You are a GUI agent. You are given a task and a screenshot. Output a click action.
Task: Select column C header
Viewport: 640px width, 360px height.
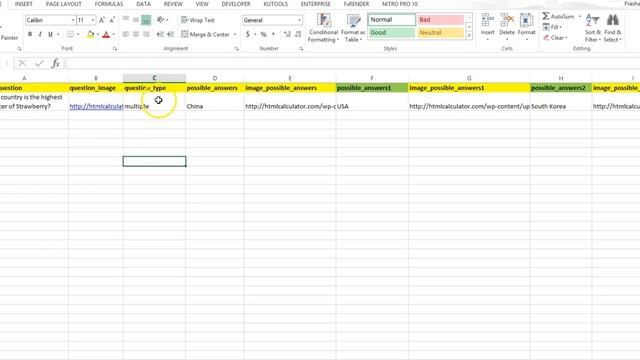154,78
